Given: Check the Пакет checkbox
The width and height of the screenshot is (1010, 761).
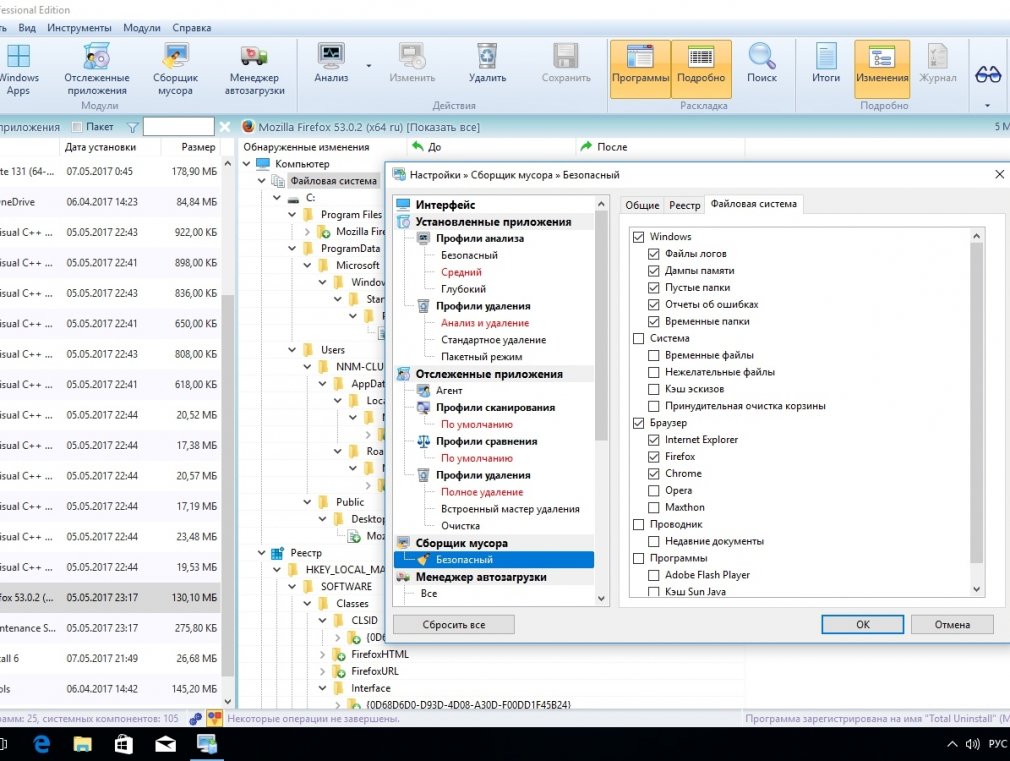Looking at the screenshot, I should click(x=77, y=127).
